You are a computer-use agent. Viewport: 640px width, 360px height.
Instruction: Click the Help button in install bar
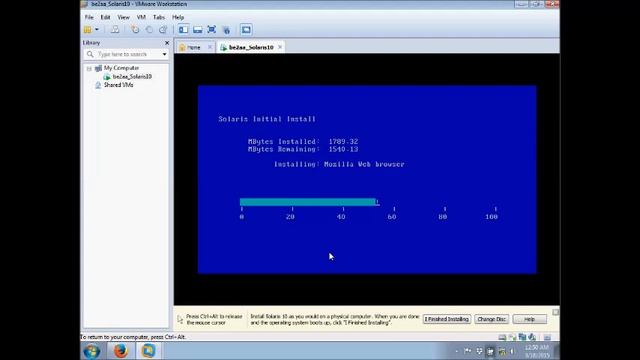(x=529, y=319)
